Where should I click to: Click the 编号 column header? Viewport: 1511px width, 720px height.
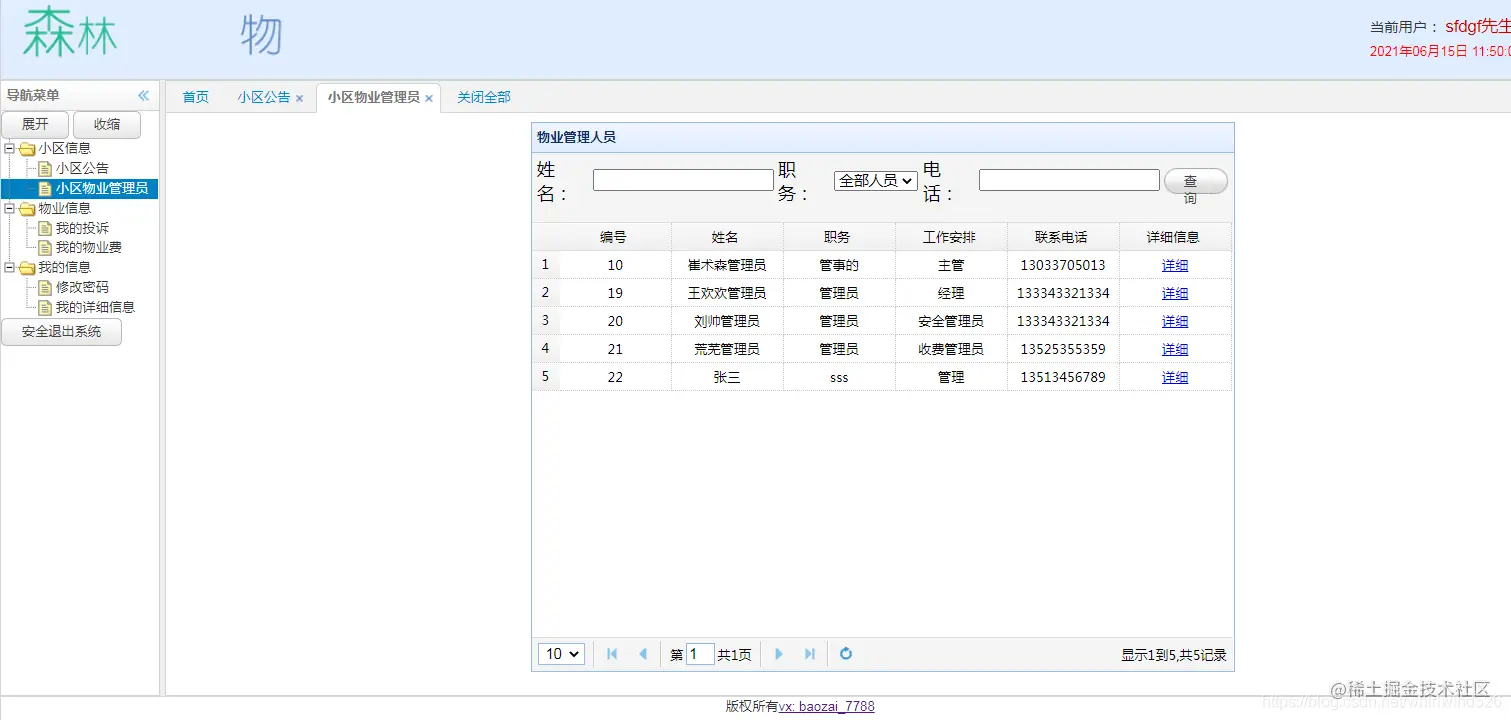tap(615, 237)
